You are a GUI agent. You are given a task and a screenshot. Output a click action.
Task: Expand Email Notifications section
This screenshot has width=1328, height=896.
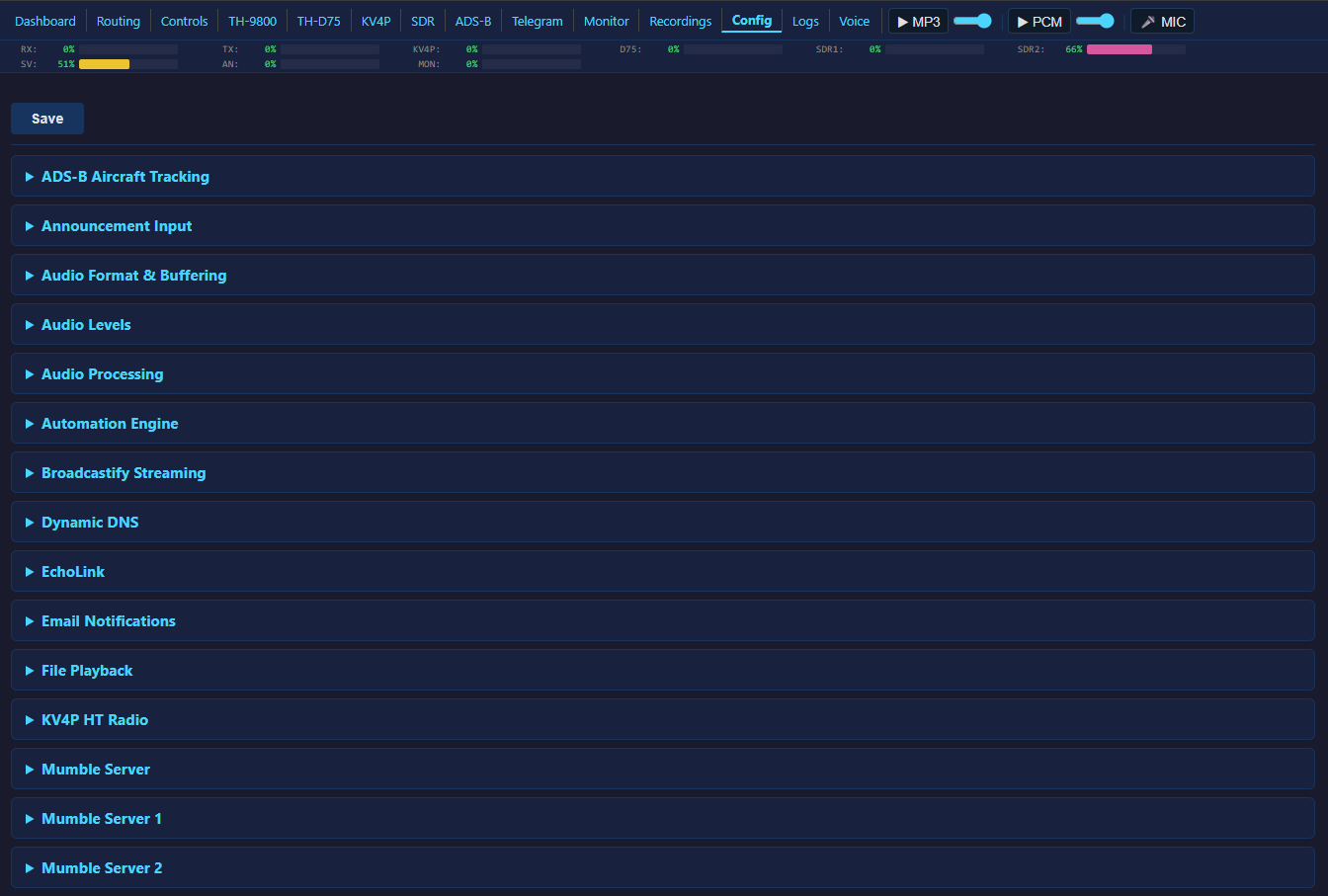pos(663,621)
